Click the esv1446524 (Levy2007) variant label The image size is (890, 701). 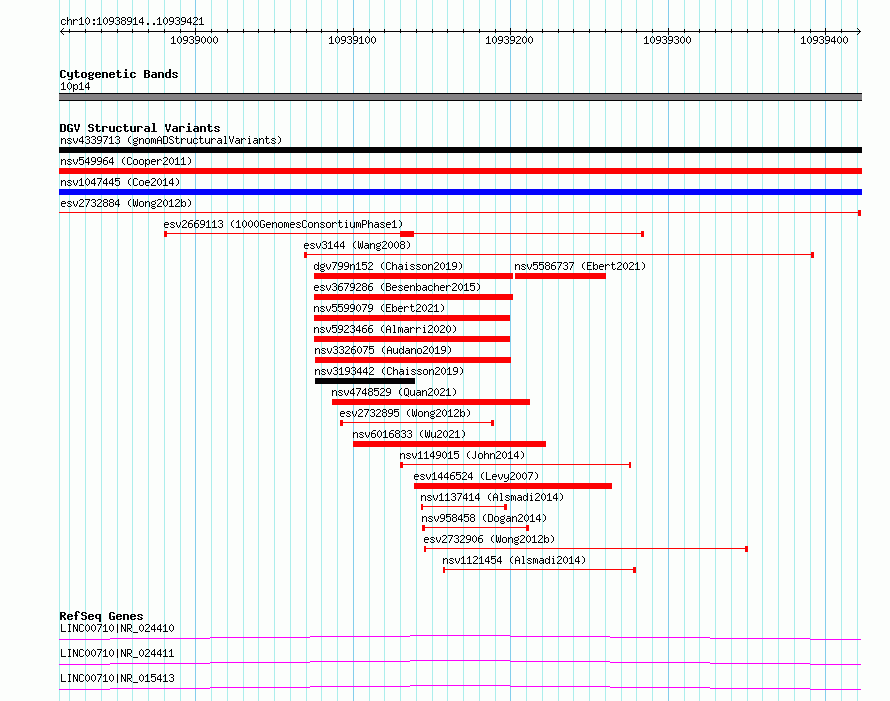point(476,476)
